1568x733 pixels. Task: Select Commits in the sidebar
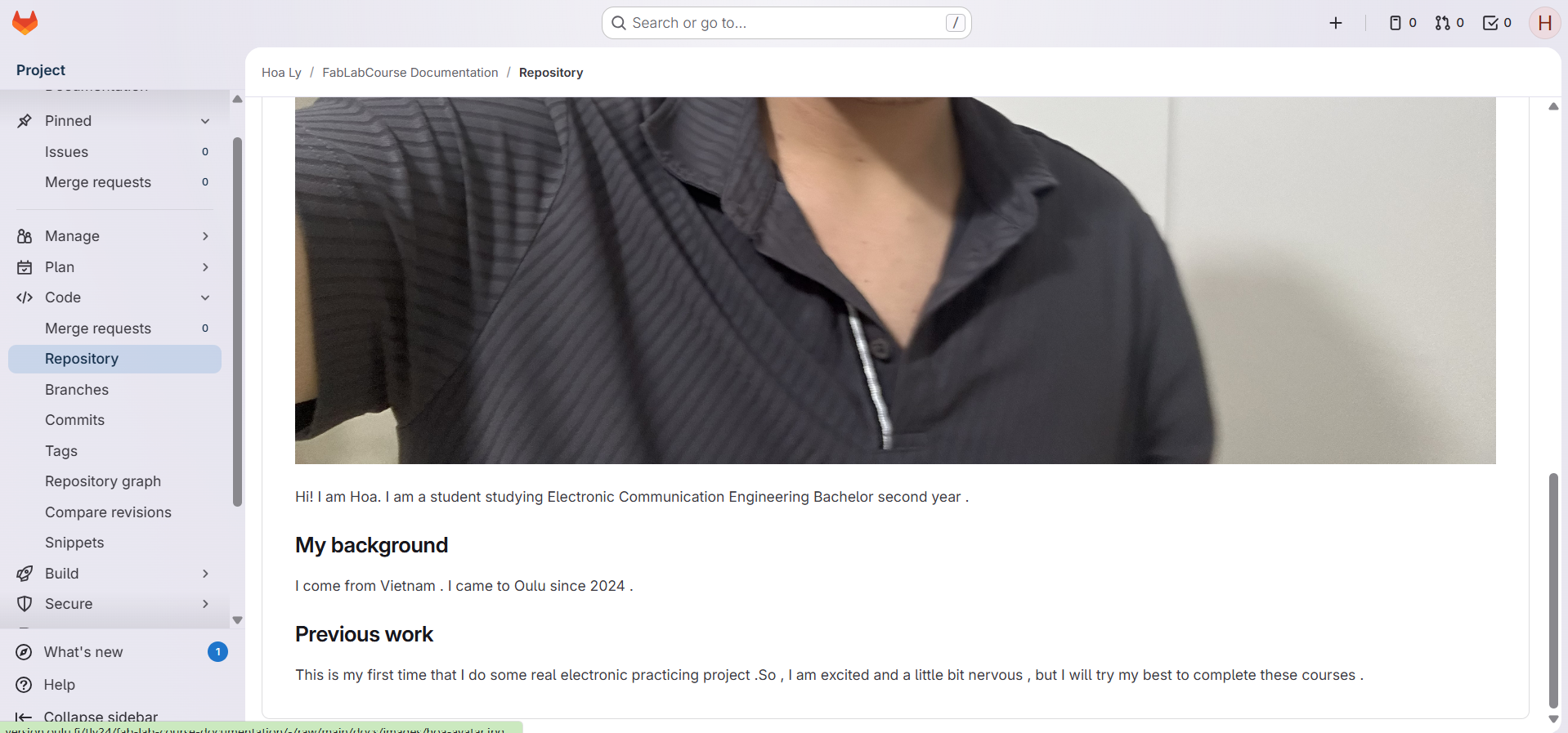click(x=74, y=420)
